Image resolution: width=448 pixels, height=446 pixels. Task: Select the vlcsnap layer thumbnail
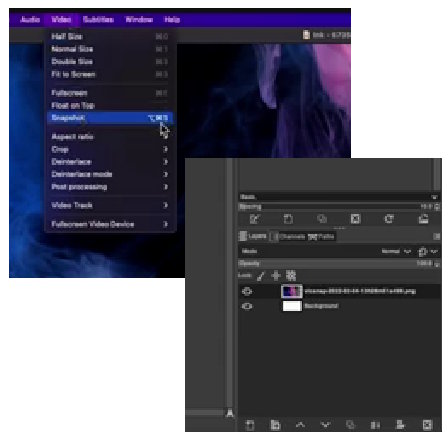[x=292, y=291]
